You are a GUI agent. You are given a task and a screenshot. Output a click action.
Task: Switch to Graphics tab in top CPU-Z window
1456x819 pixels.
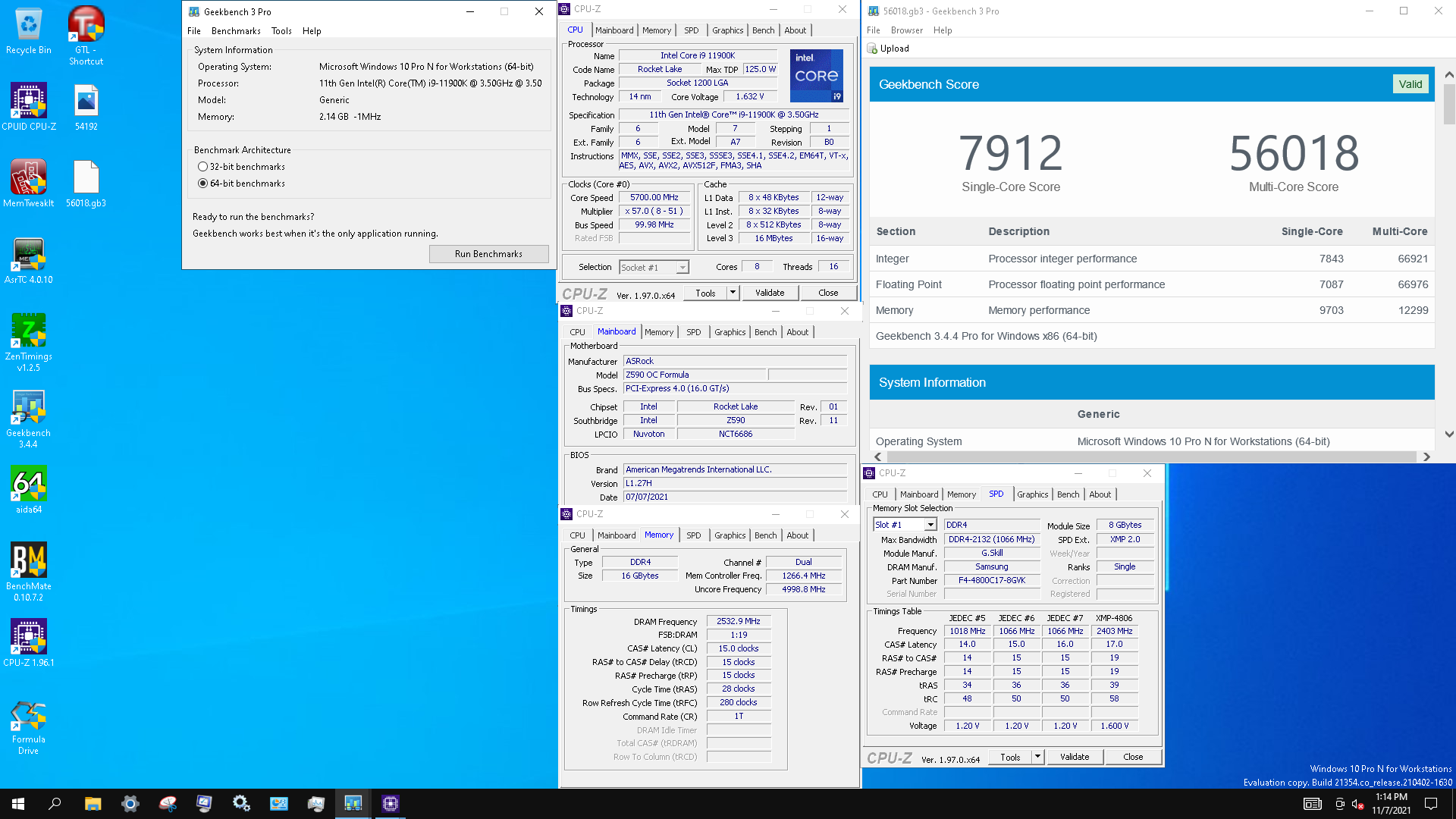(x=727, y=30)
